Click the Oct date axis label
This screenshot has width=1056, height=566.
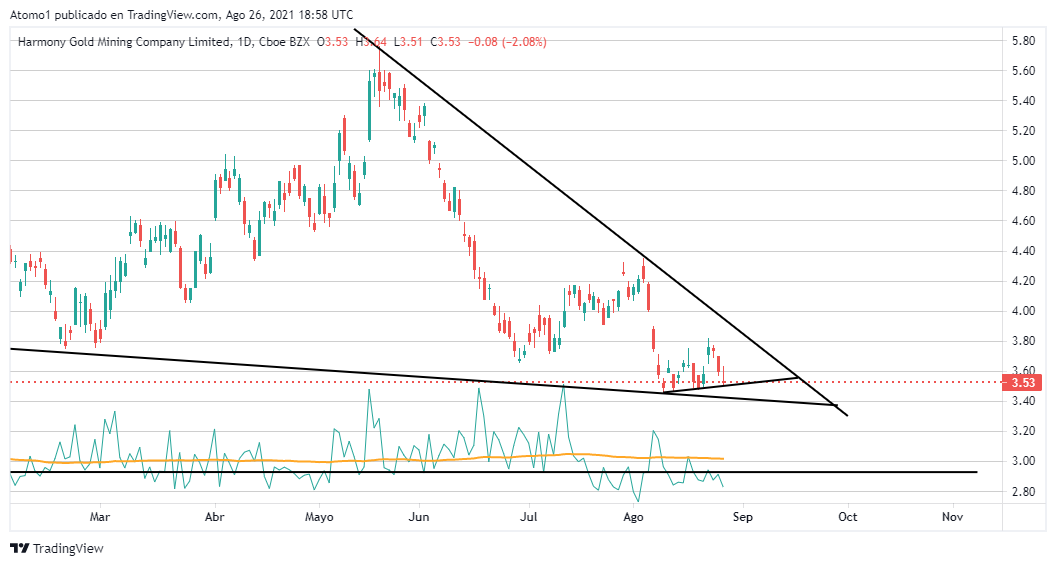click(847, 517)
